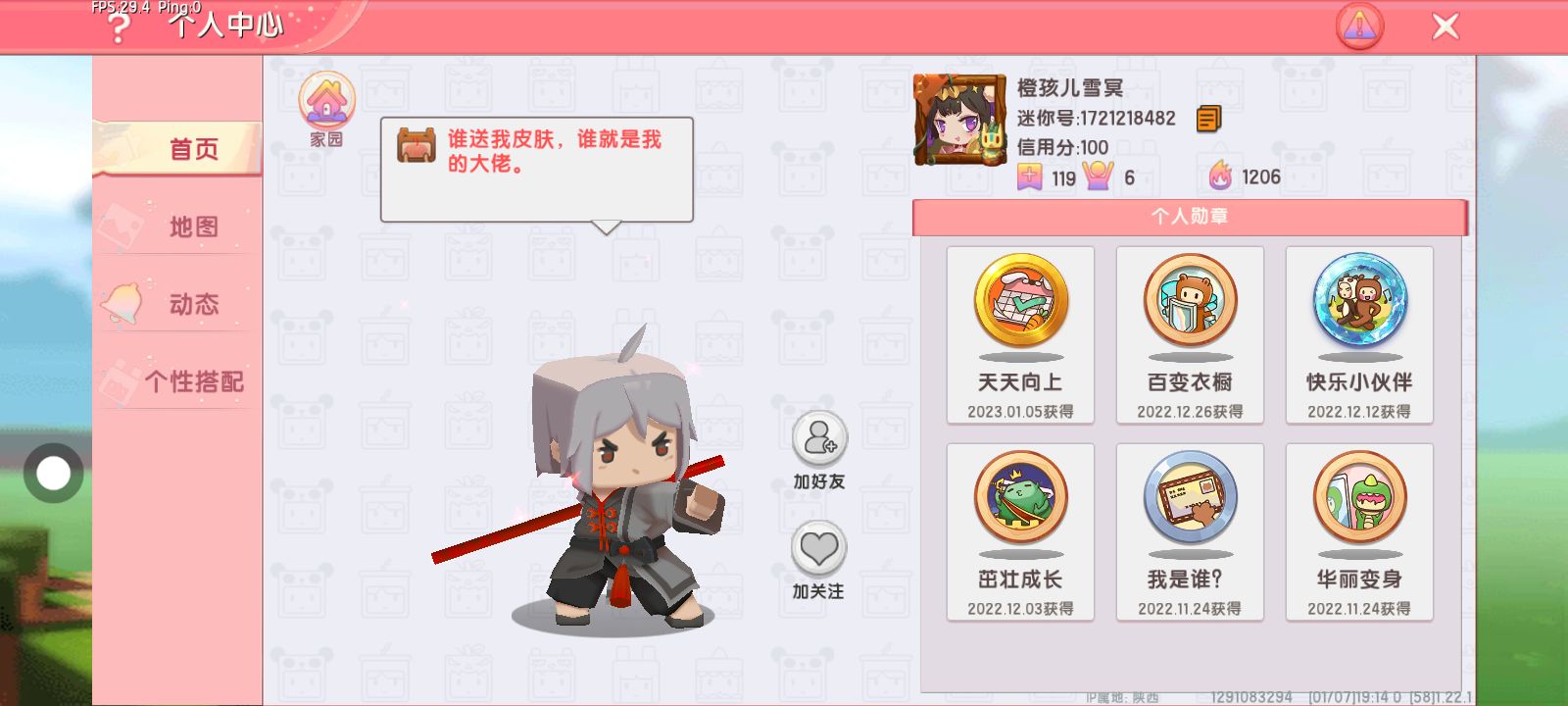Image resolution: width=1568 pixels, height=706 pixels.
Task: Copy the 迷你号 with copy icon
Action: point(1209,119)
